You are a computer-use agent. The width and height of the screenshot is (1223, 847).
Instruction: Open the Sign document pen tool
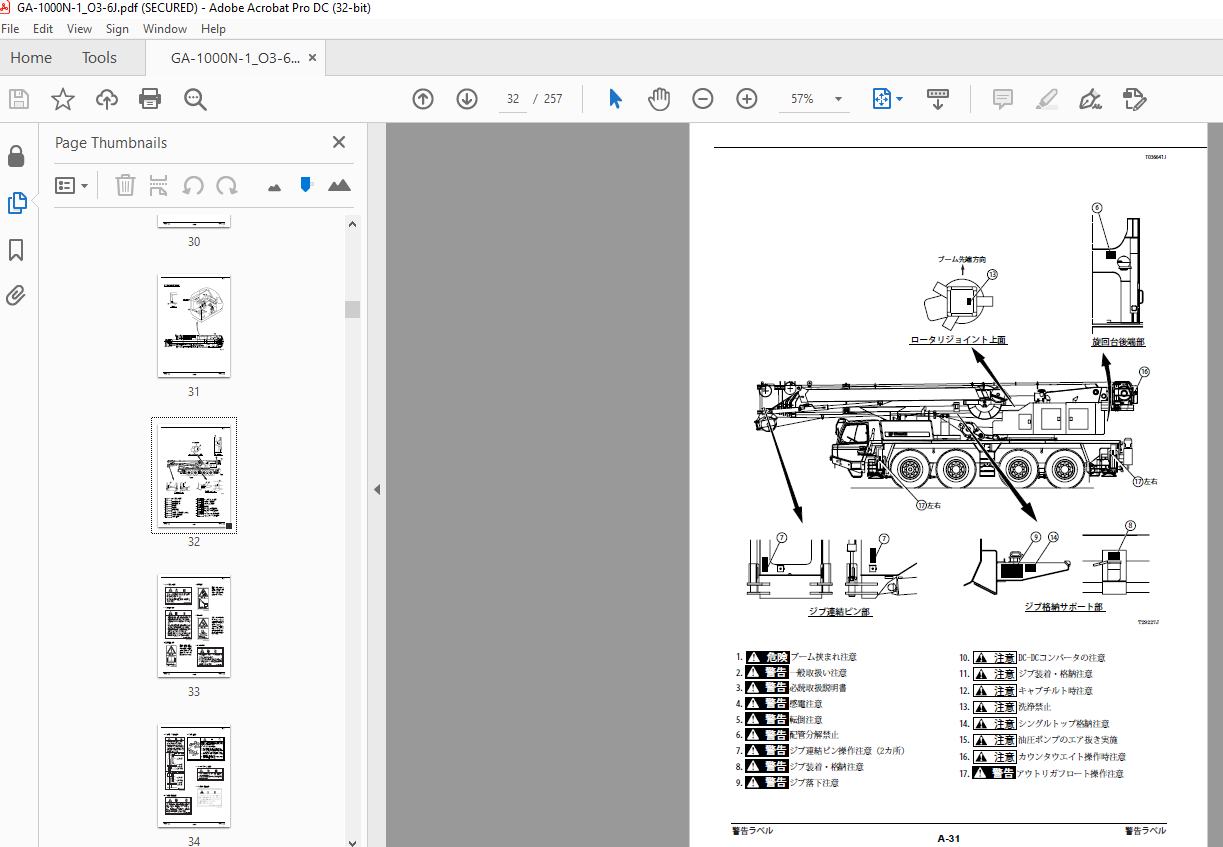click(1091, 99)
